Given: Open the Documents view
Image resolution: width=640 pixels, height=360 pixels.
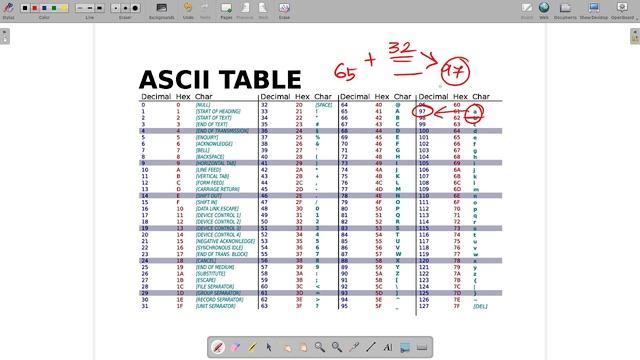Looking at the screenshot, I should point(565,10).
